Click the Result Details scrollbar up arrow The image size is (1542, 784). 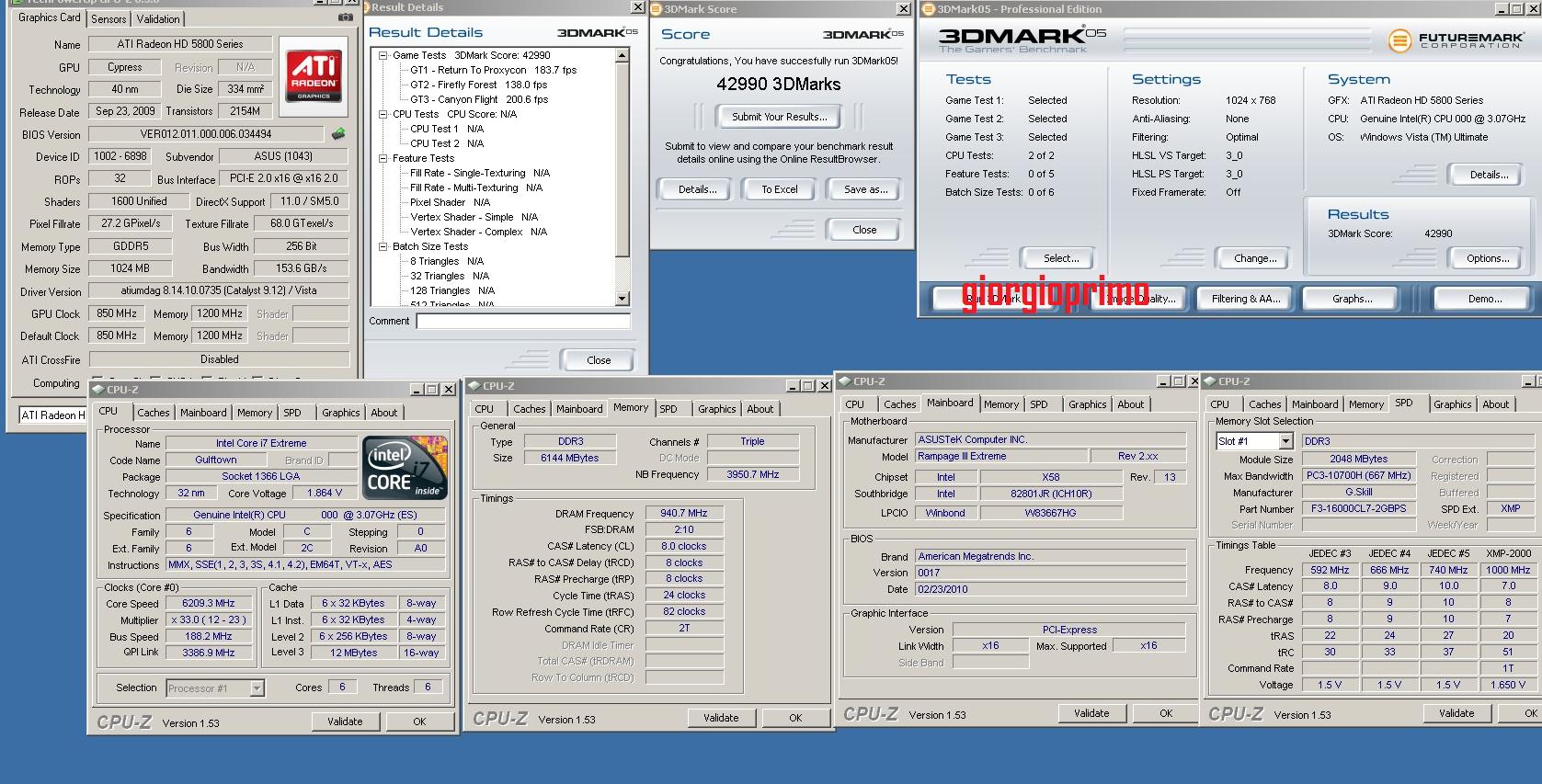point(623,55)
